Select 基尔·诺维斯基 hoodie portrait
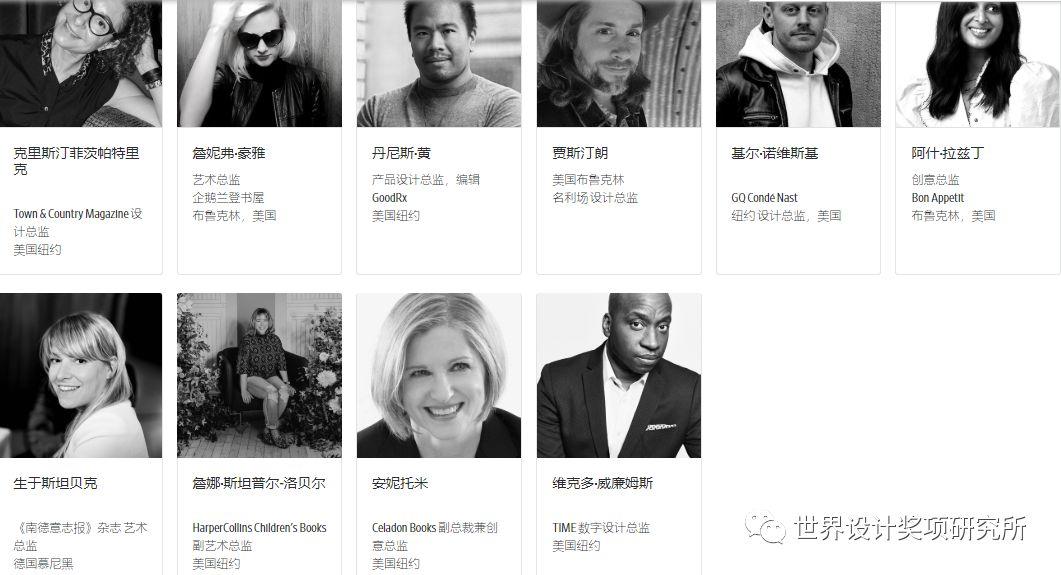This screenshot has height=575, width=1061. tap(798, 64)
